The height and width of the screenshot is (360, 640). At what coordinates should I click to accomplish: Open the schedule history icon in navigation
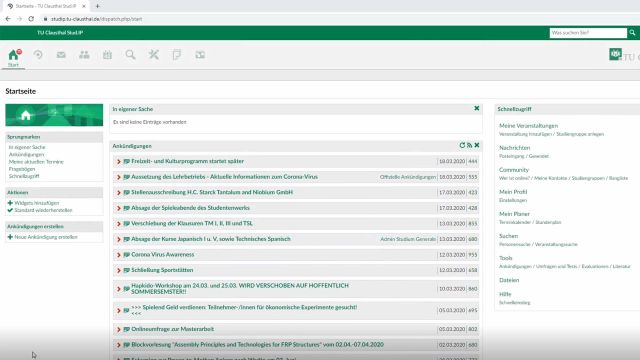pos(38,55)
